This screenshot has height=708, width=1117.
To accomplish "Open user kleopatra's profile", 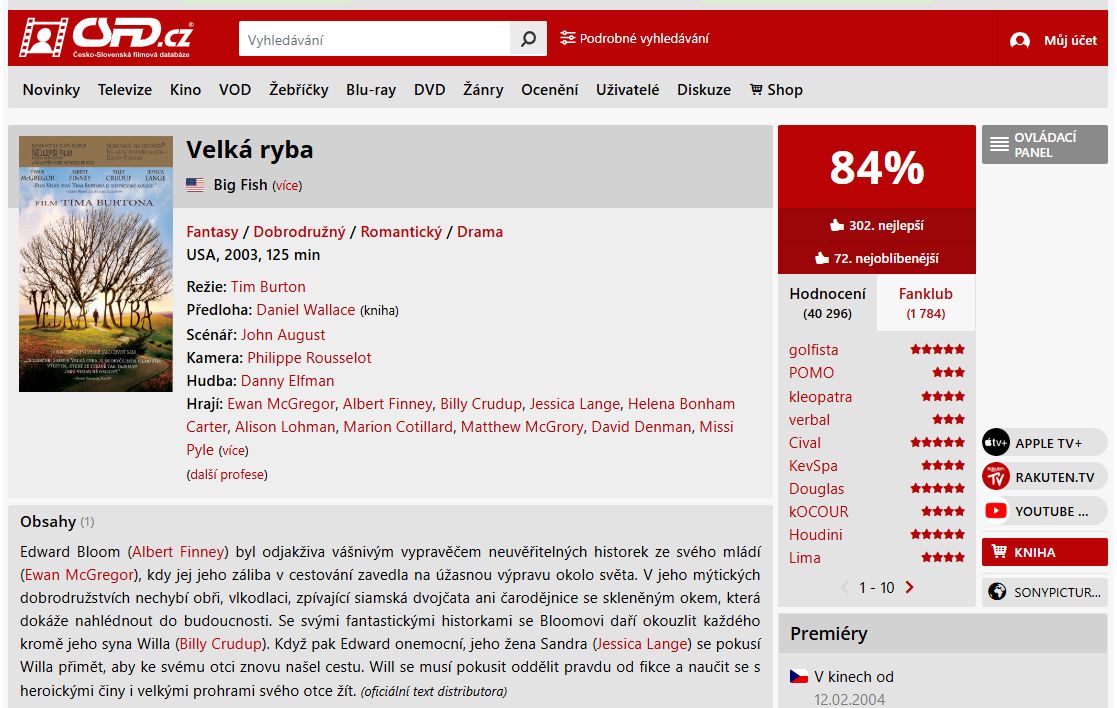I will point(820,397).
